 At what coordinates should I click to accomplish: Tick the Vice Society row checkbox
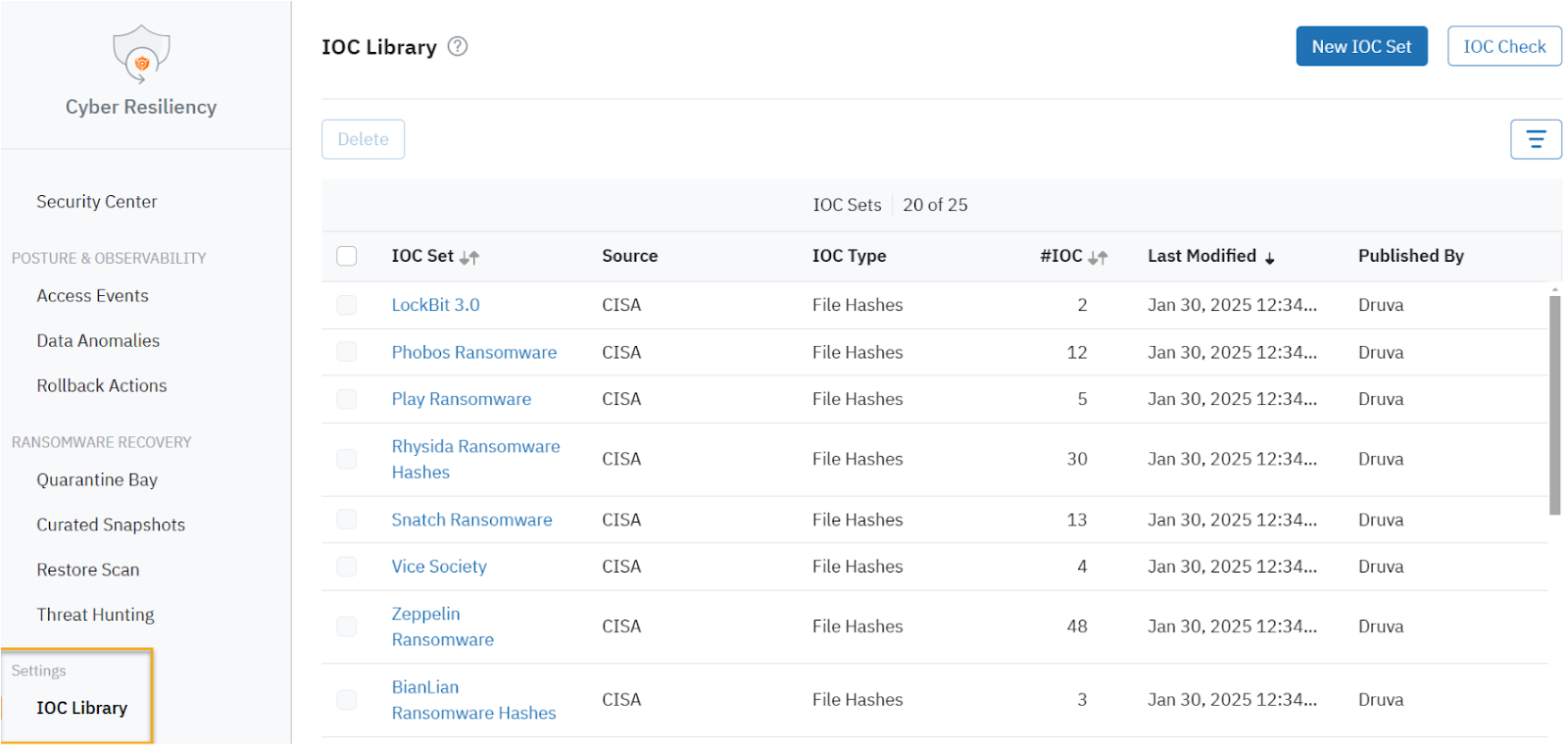click(x=347, y=567)
